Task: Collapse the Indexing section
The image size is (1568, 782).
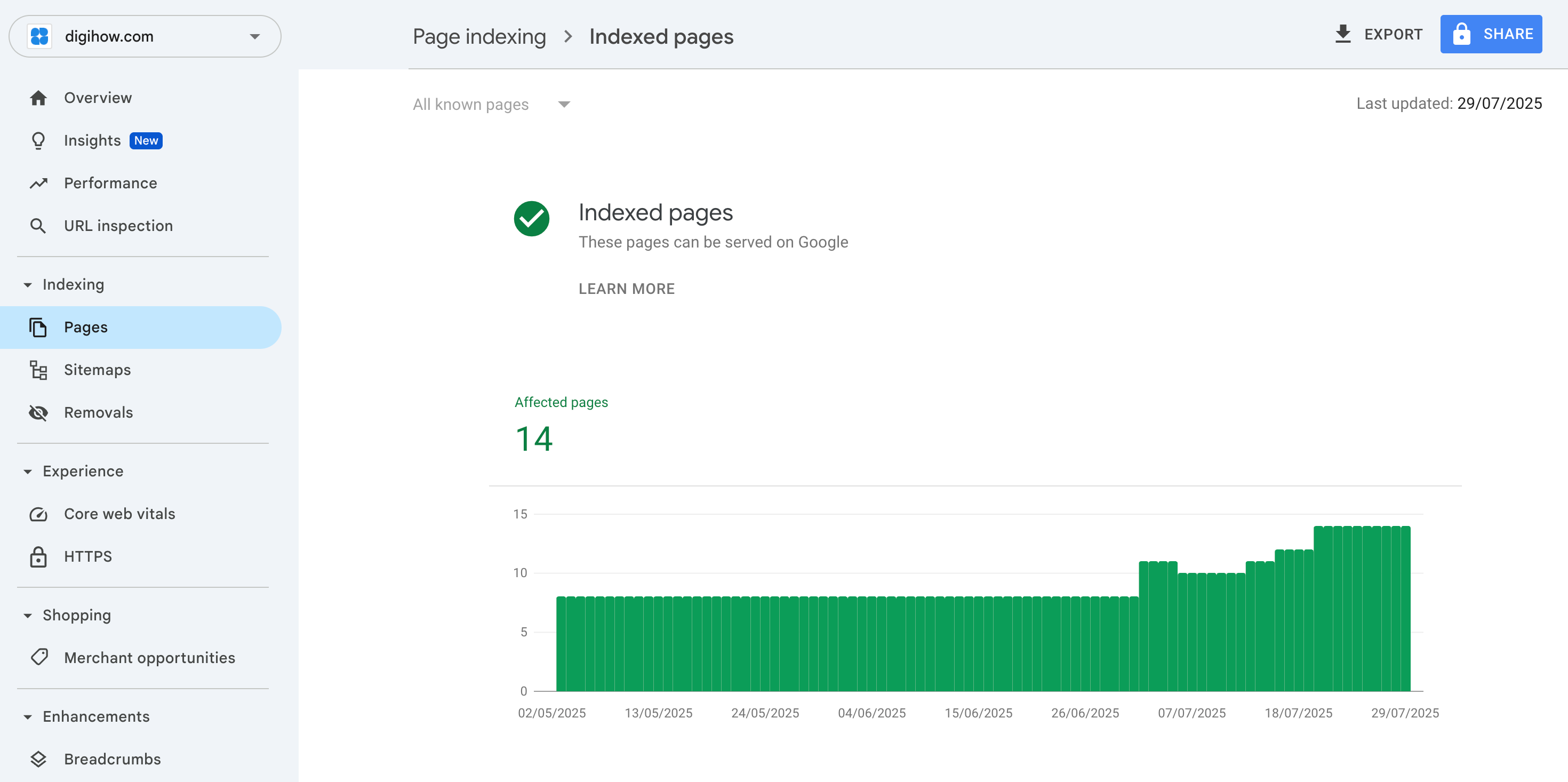Action: coord(27,285)
